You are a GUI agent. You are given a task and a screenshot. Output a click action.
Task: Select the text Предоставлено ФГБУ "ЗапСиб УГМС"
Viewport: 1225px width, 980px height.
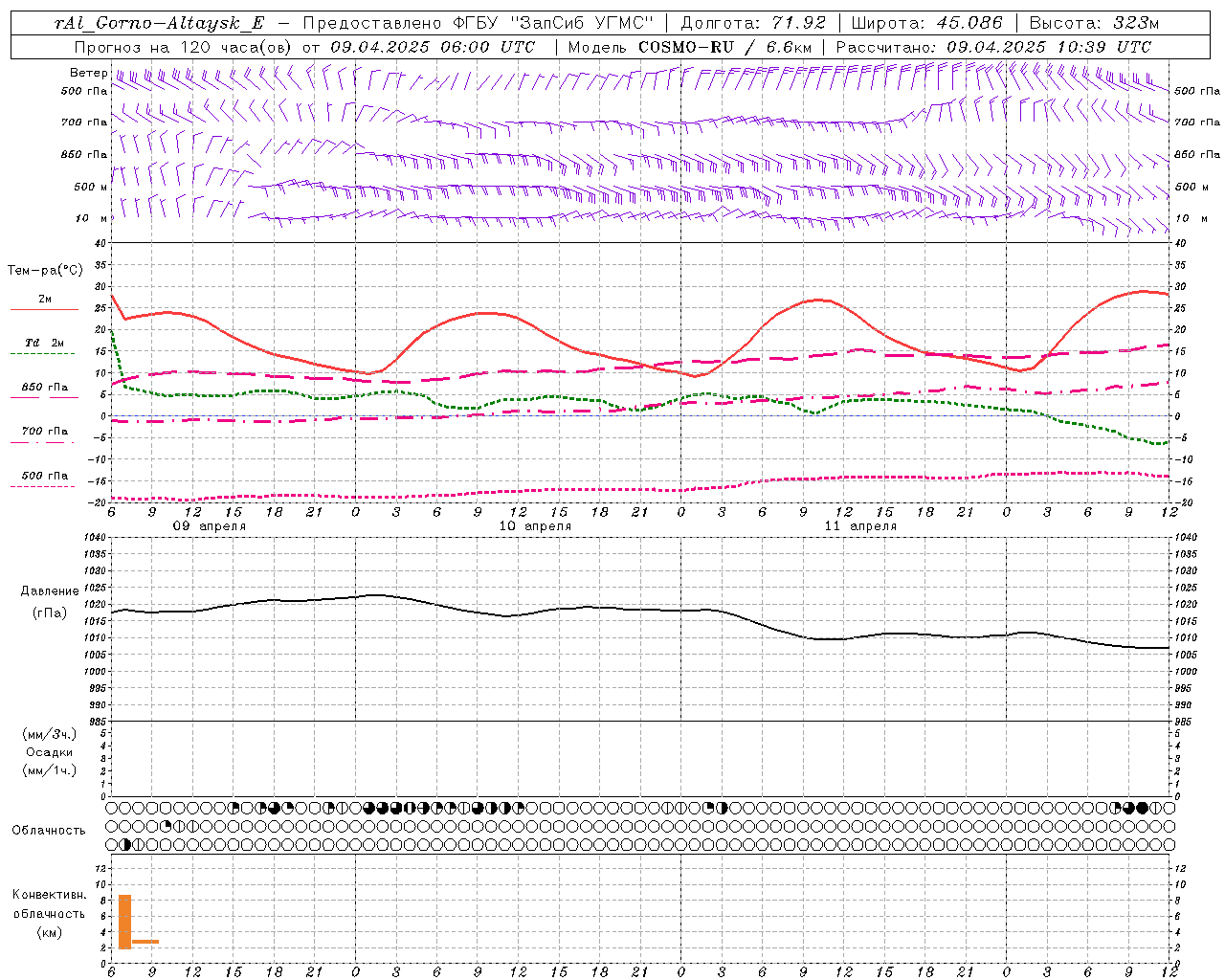[478, 23]
